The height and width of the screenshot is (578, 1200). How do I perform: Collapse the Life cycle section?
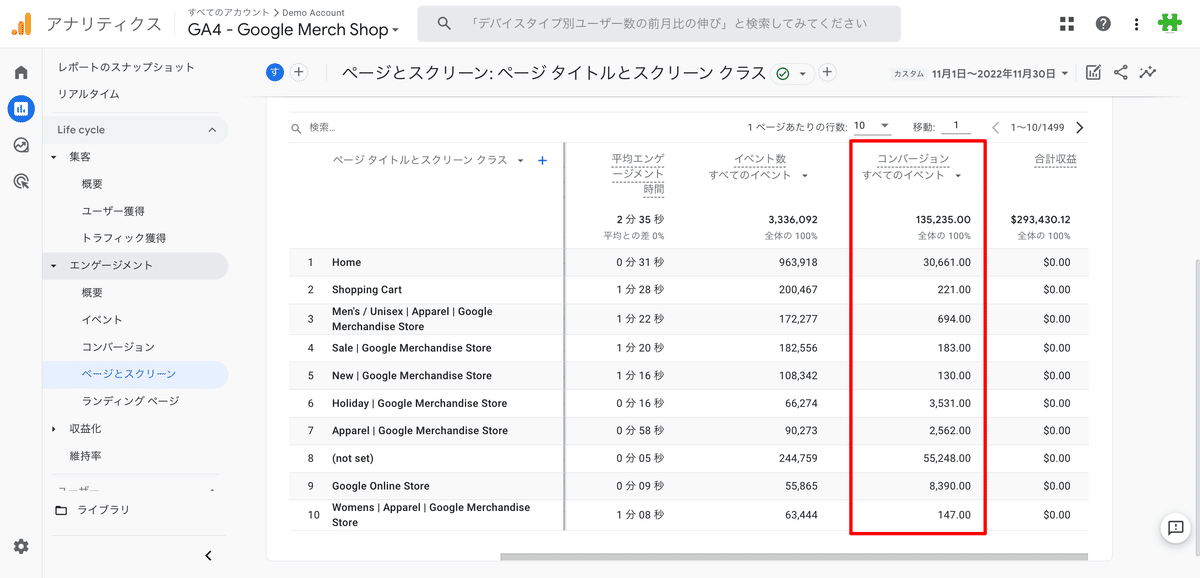point(212,130)
